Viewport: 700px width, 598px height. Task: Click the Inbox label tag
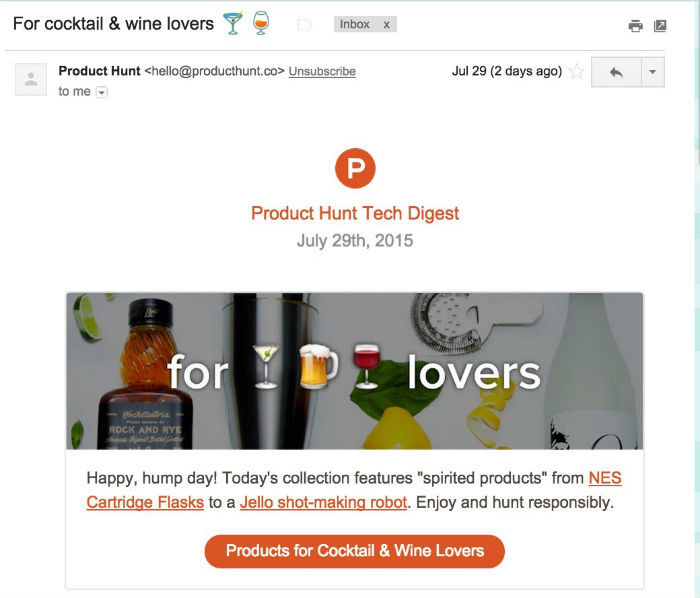(x=355, y=24)
